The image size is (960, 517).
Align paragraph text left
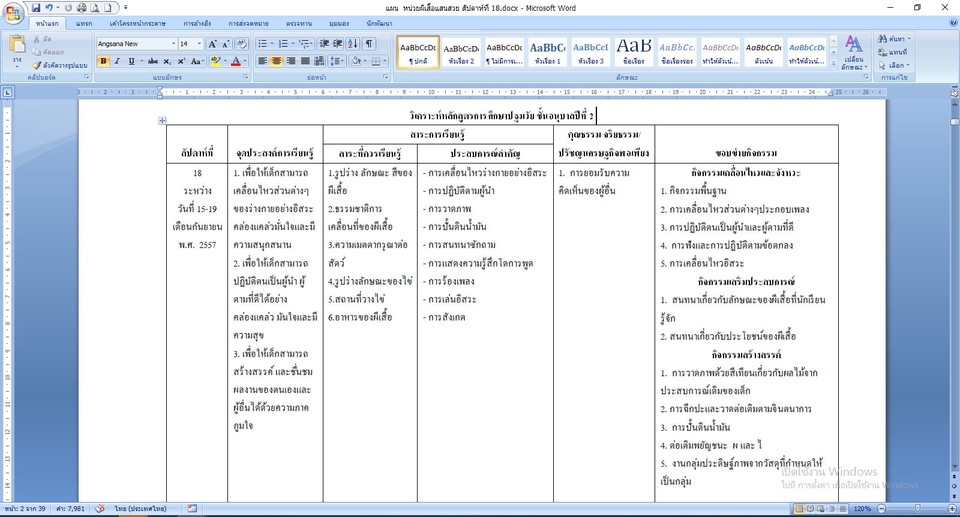(263, 61)
